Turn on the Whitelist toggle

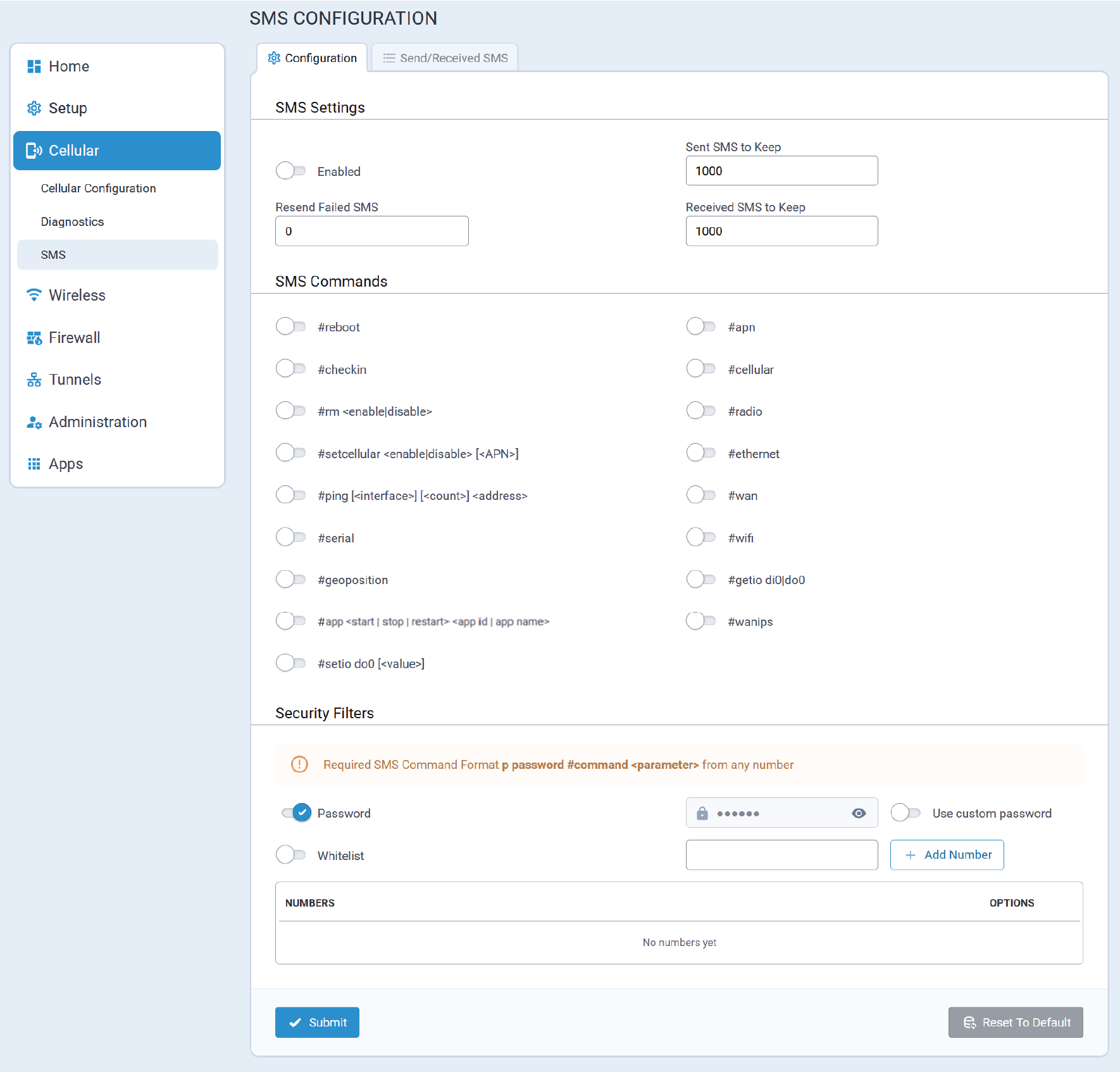[x=291, y=855]
